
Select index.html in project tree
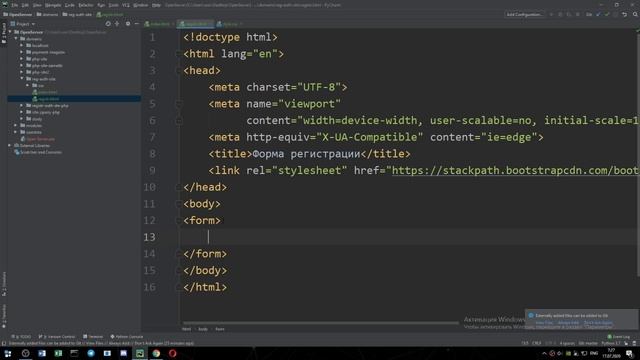point(45,92)
